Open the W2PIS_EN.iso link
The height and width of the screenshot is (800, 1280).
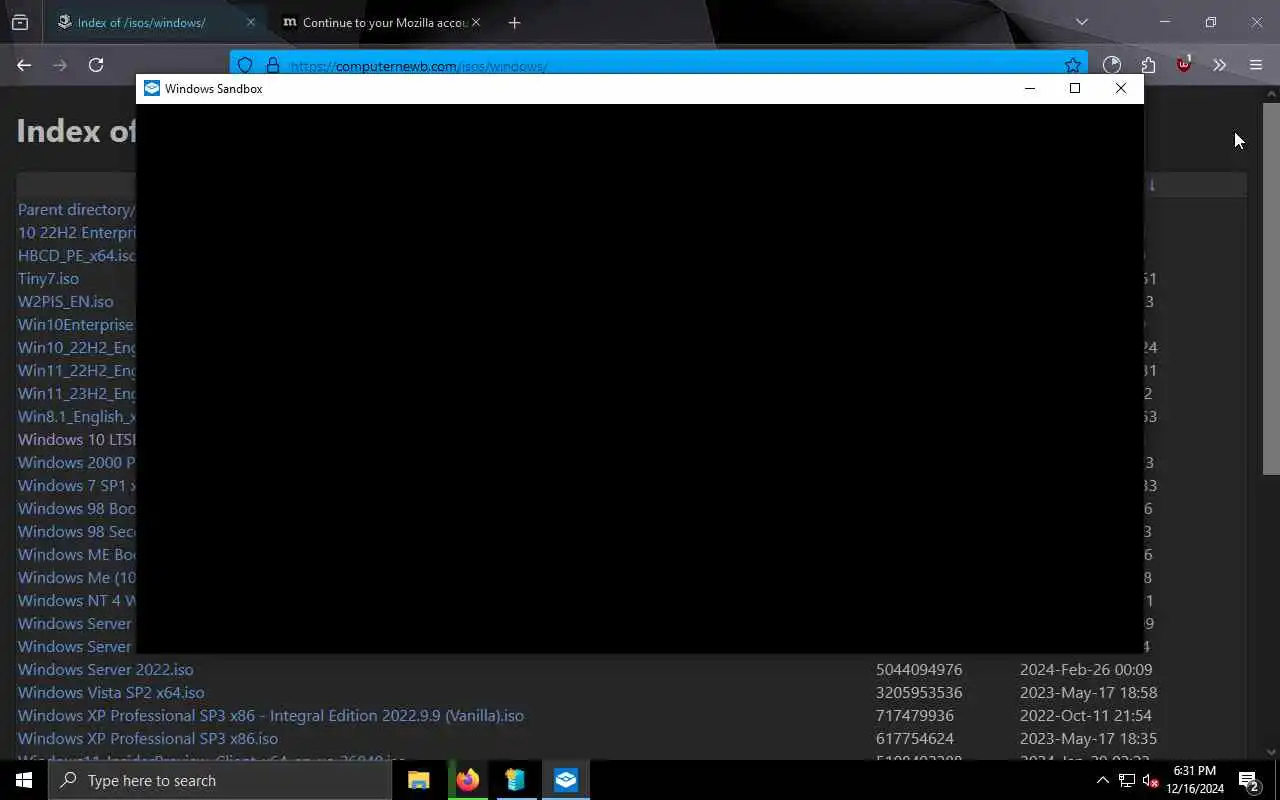click(65, 301)
